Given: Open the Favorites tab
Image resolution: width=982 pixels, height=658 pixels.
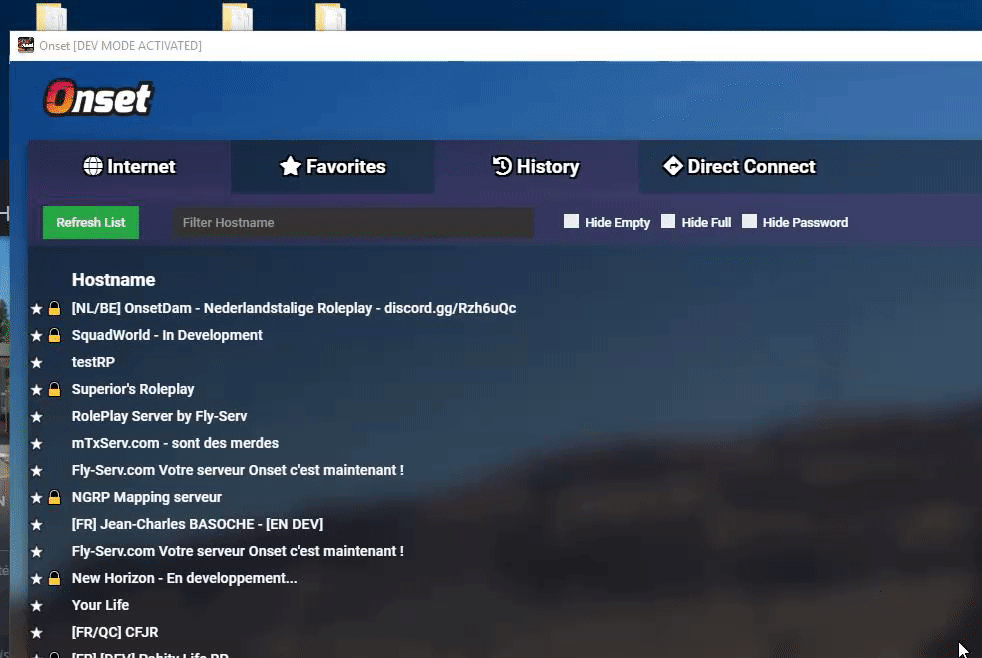Looking at the screenshot, I should pos(333,167).
